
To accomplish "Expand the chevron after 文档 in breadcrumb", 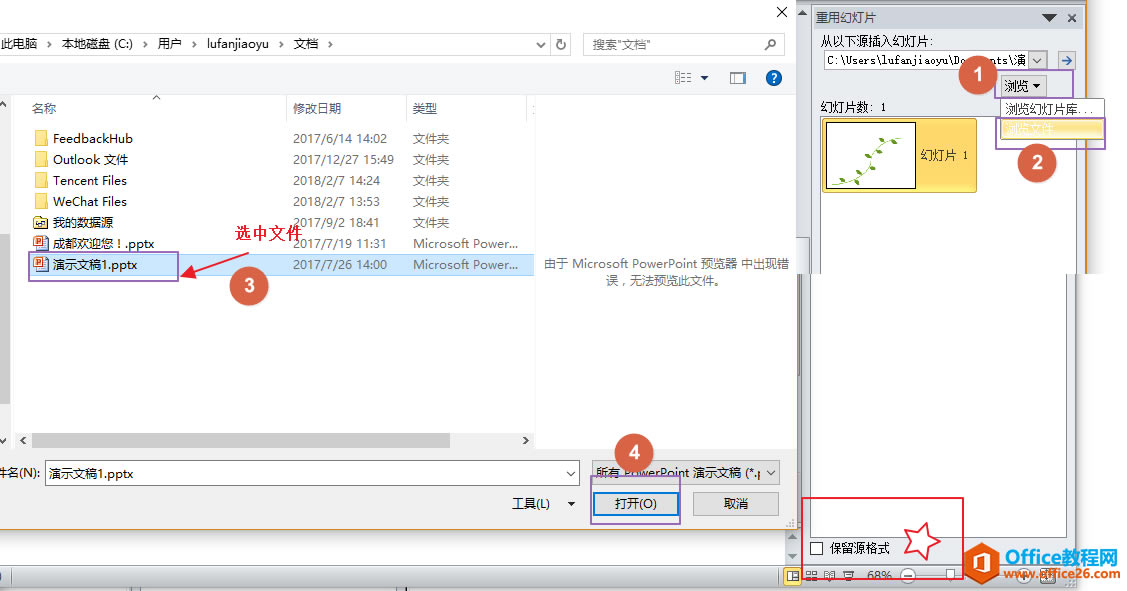I will (330, 45).
